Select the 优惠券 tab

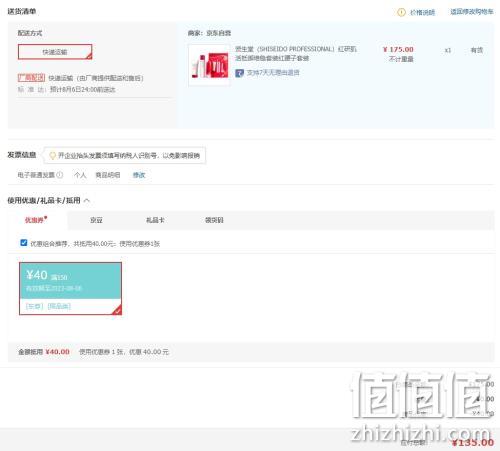coord(36,220)
